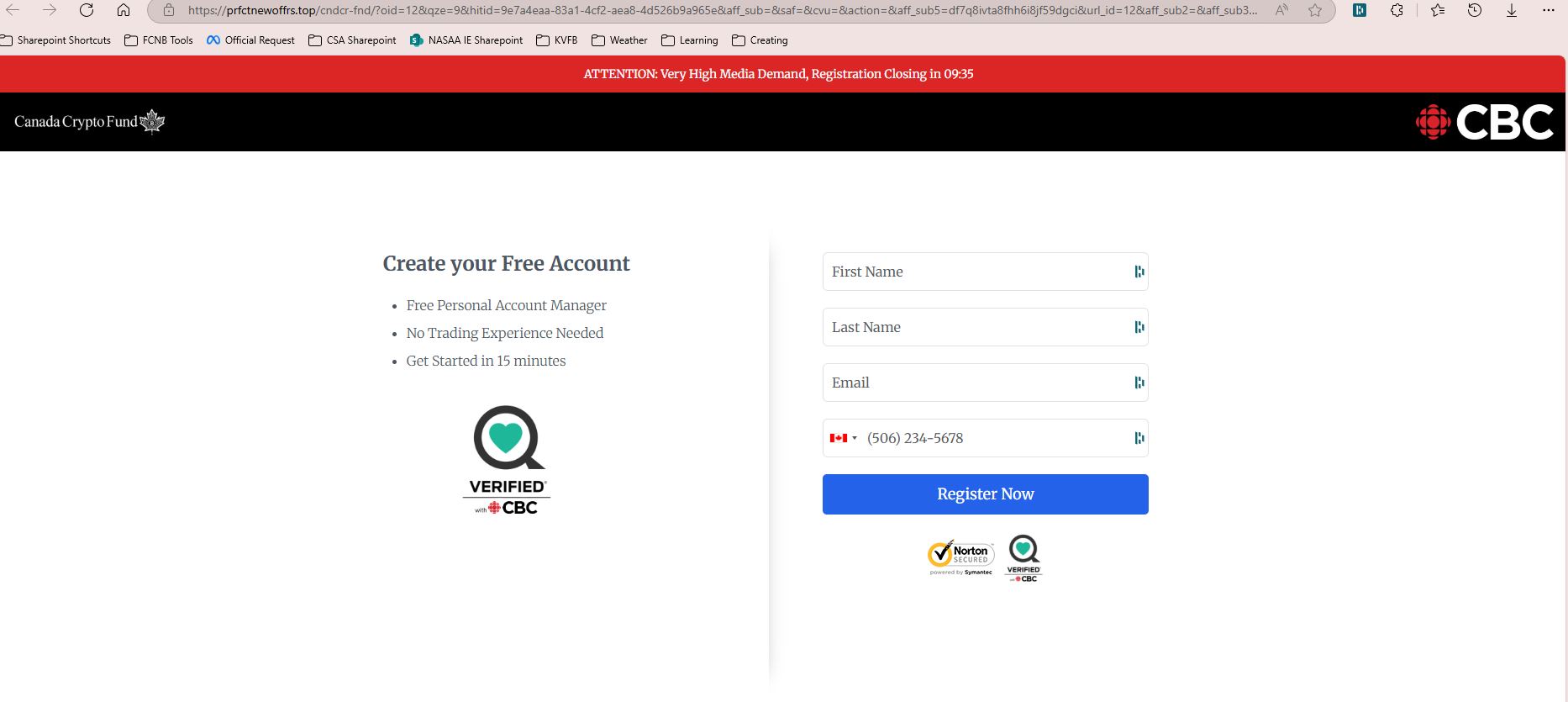Image resolution: width=1568 pixels, height=702 pixels.
Task: Click the address bar URL
Action: click(723, 10)
